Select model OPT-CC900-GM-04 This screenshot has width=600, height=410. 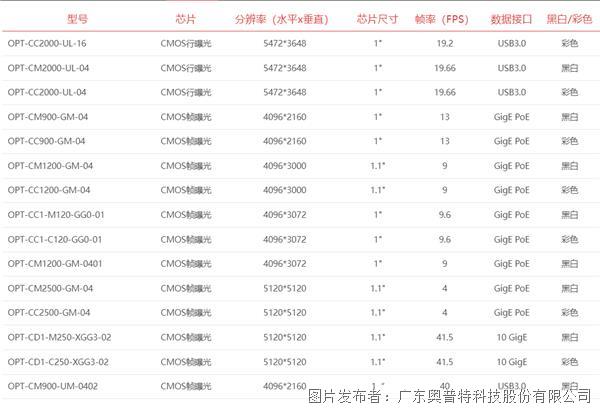[46, 141]
